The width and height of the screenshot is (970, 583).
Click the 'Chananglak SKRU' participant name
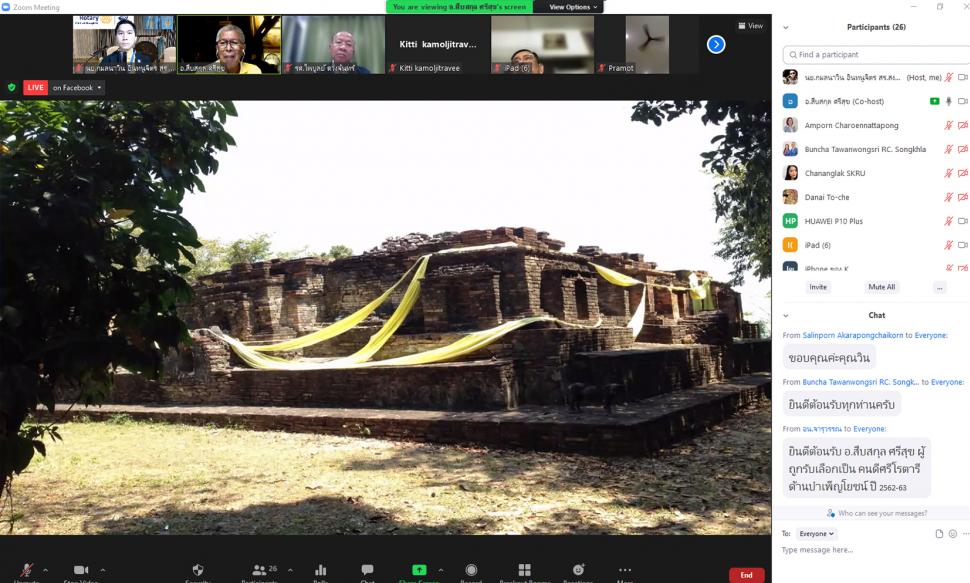coord(835,173)
